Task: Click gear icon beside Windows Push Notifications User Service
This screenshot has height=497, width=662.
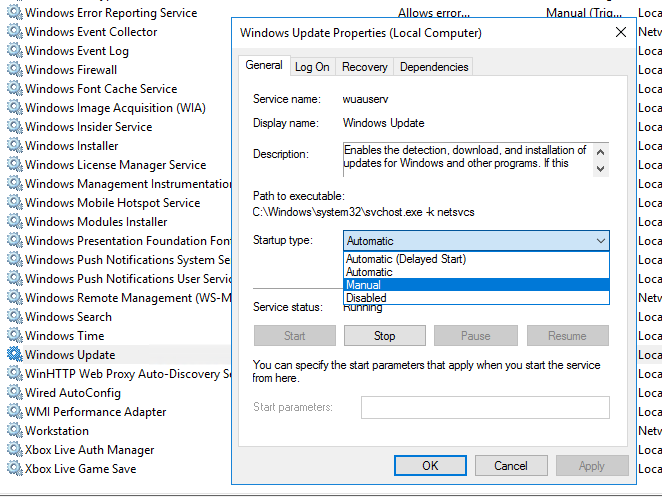Action: pos(15,279)
